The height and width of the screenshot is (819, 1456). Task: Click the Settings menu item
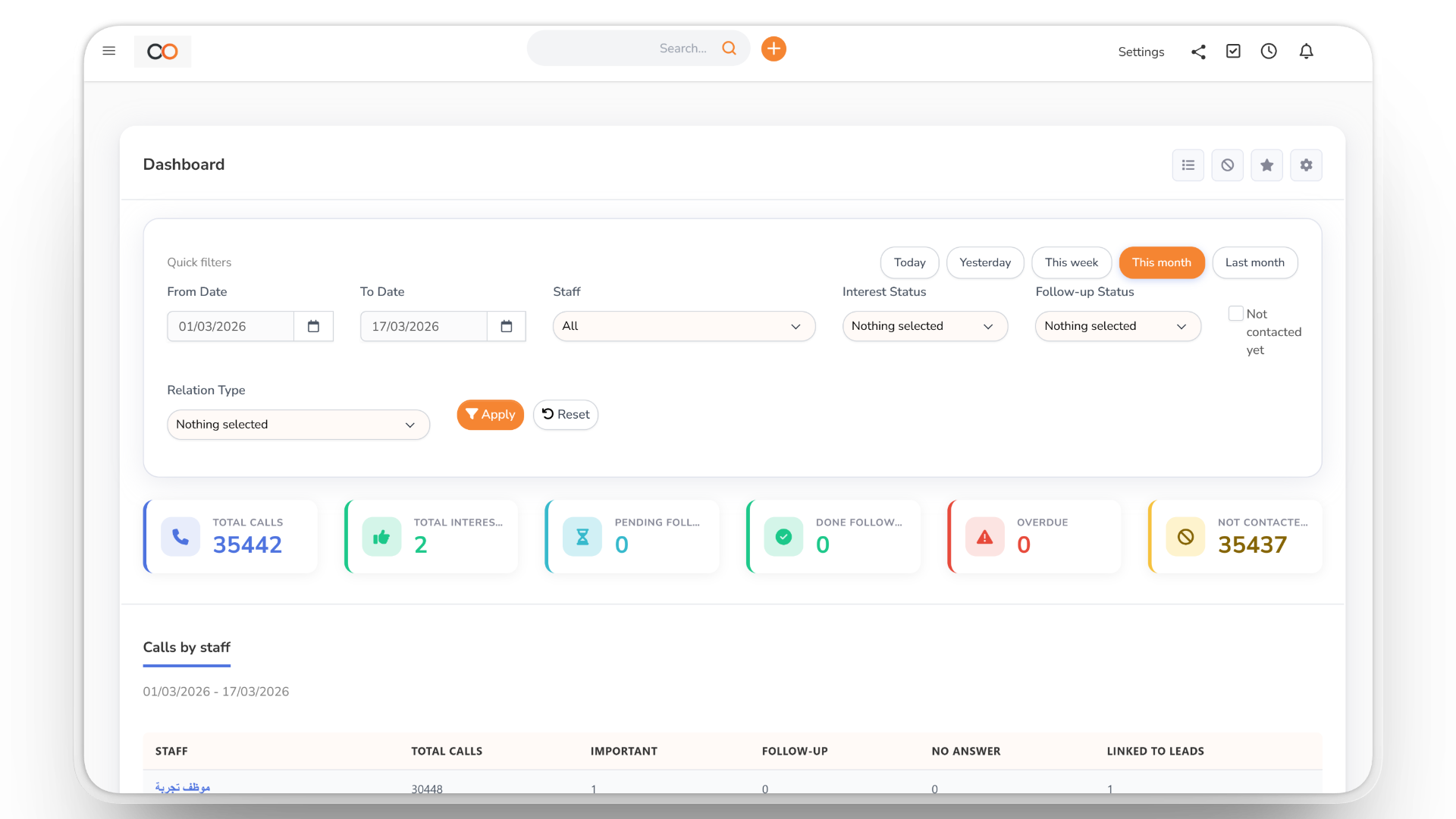coord(1141,52)
